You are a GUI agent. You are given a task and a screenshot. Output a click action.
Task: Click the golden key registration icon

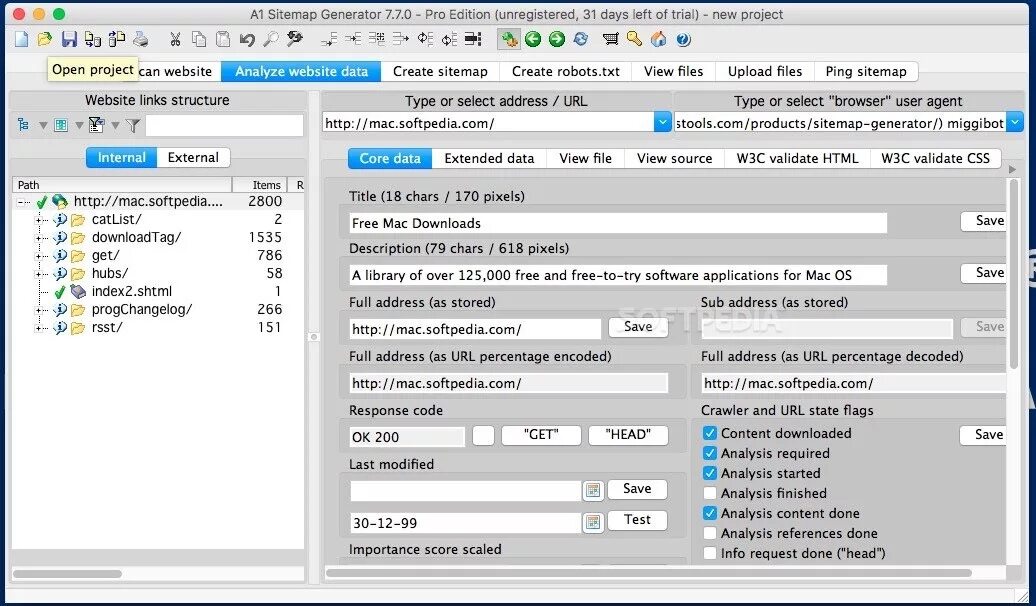(x=634, y=39)
